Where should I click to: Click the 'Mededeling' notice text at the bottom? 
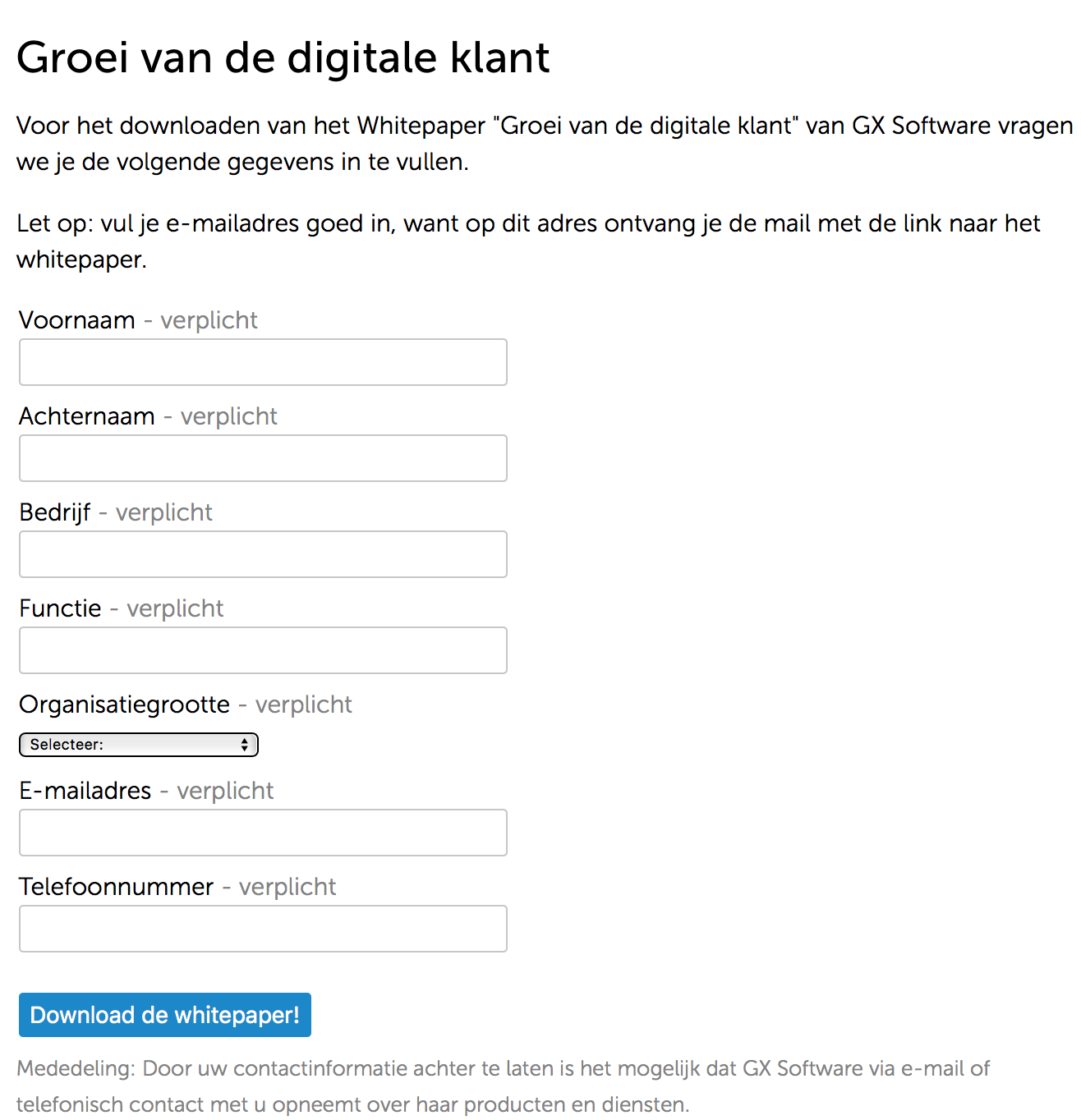[503, 1086]
